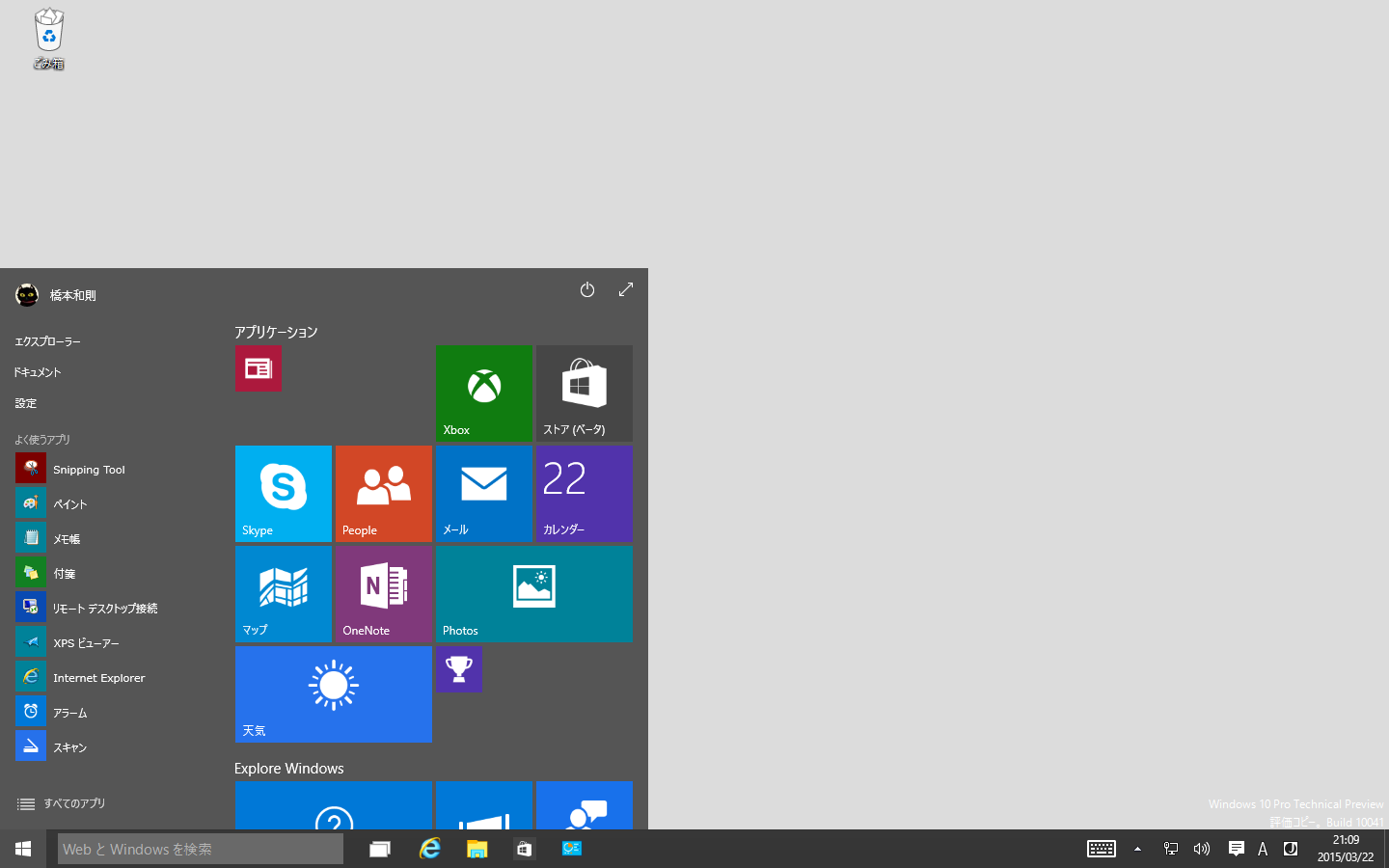1389x868 pixels.
Task: Open Internet Explorer on the taskbar
Action: click(x=429, y=849)
